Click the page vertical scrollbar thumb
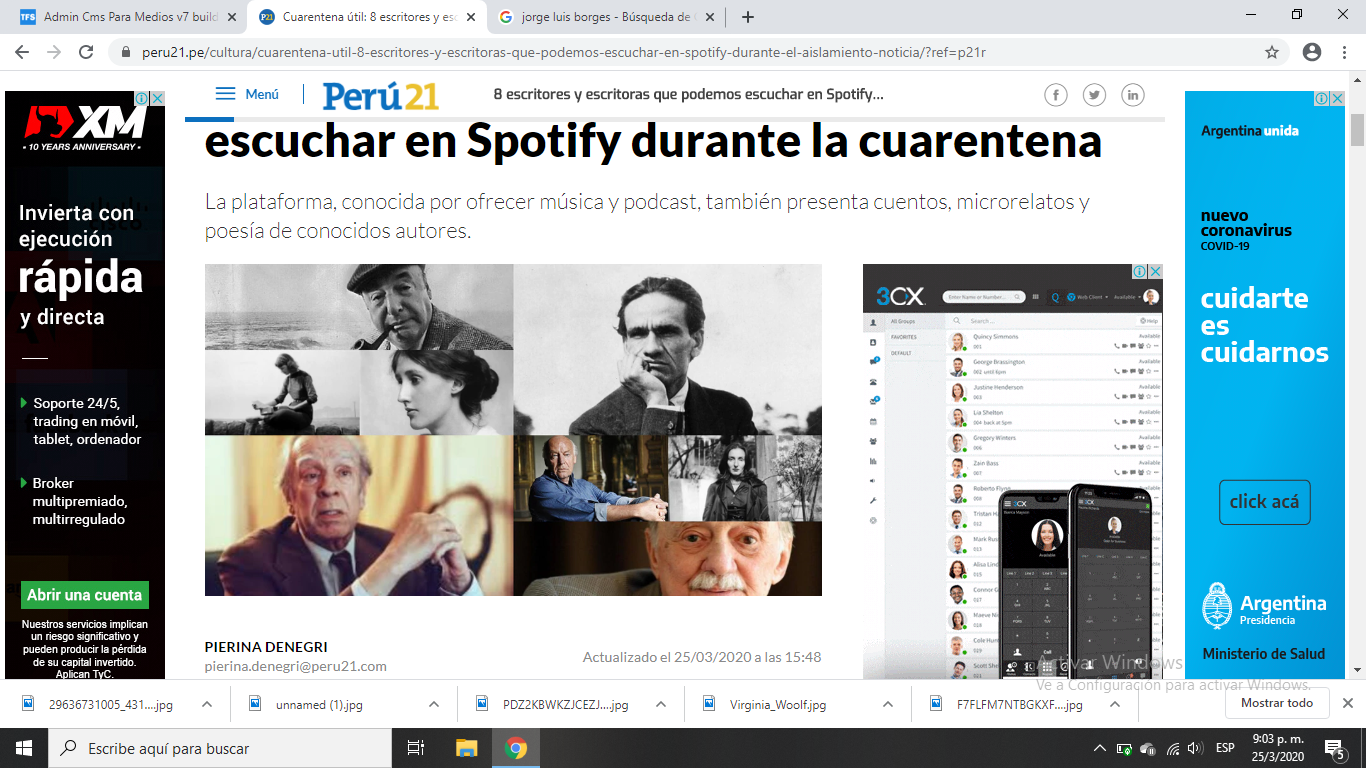 point(1357,130)
